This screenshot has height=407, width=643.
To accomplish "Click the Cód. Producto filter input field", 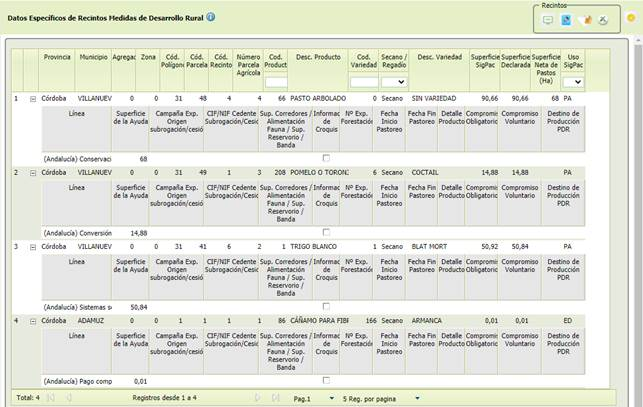I will click(x=277, y=82).
